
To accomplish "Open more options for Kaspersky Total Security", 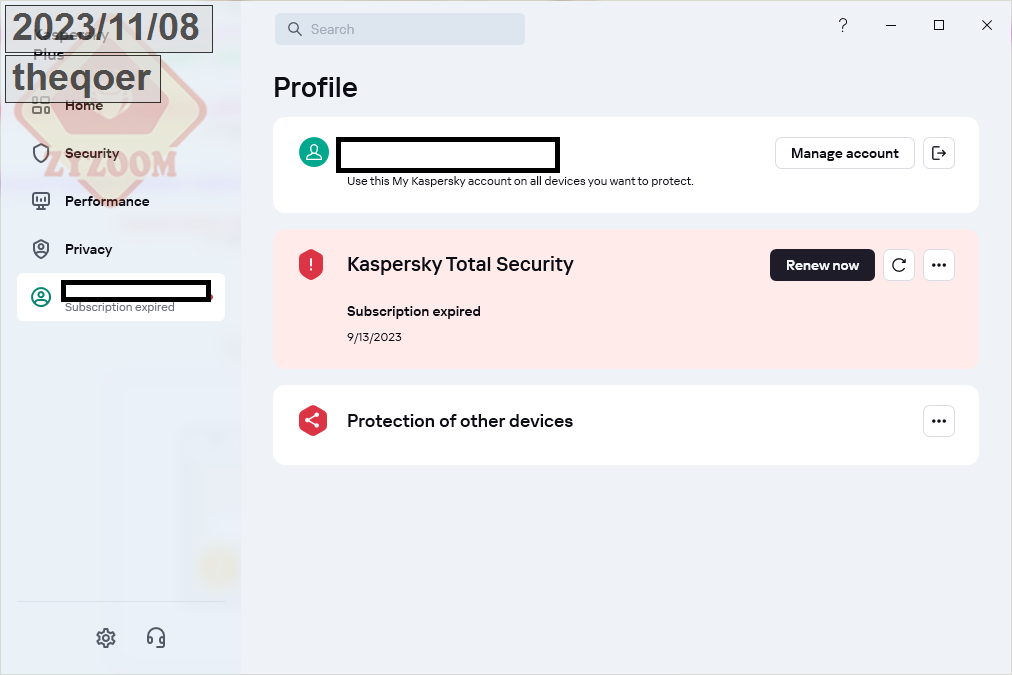I will [938, 265].
